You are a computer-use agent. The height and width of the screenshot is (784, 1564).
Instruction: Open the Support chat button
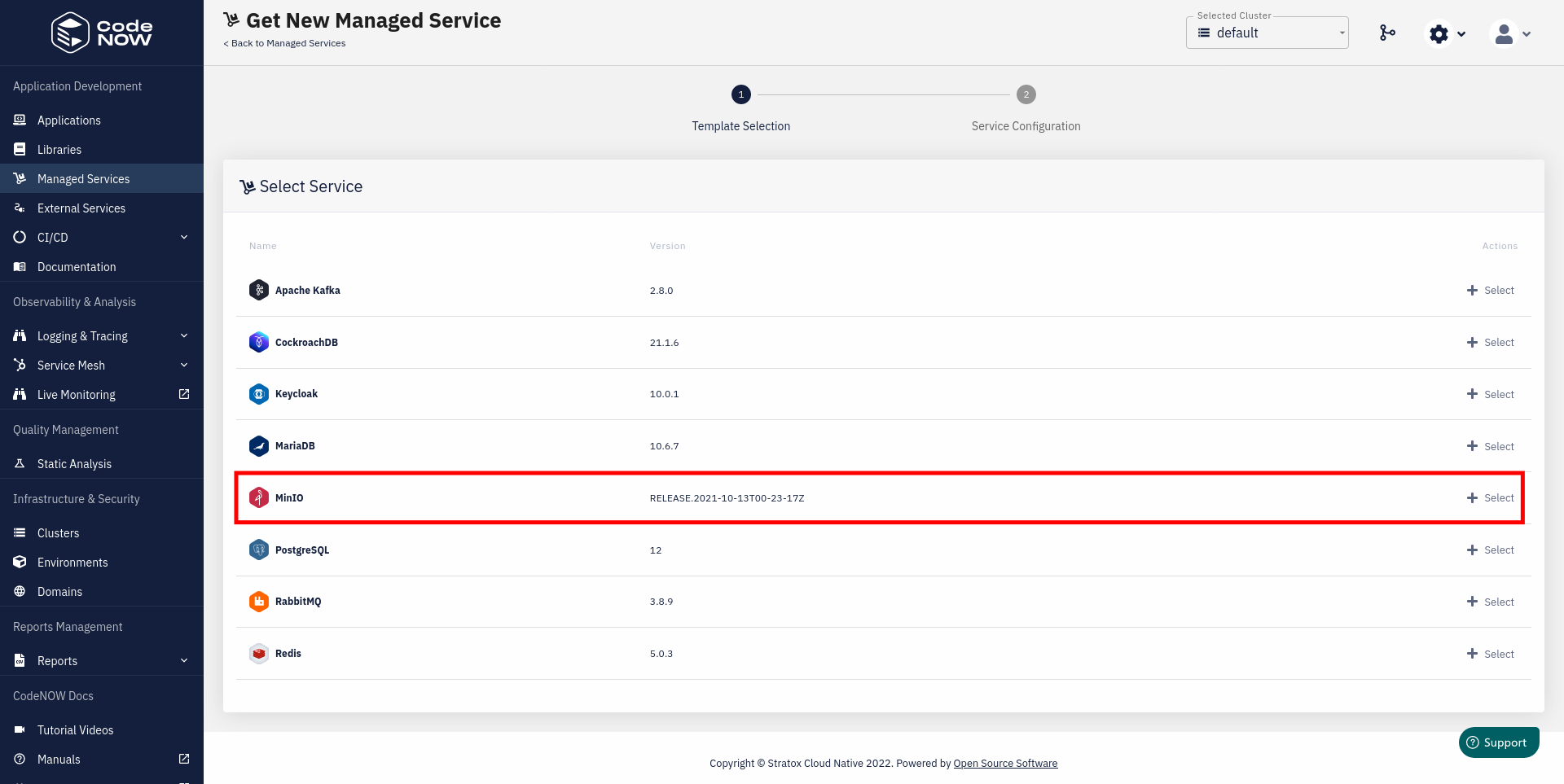point(1499,742)
